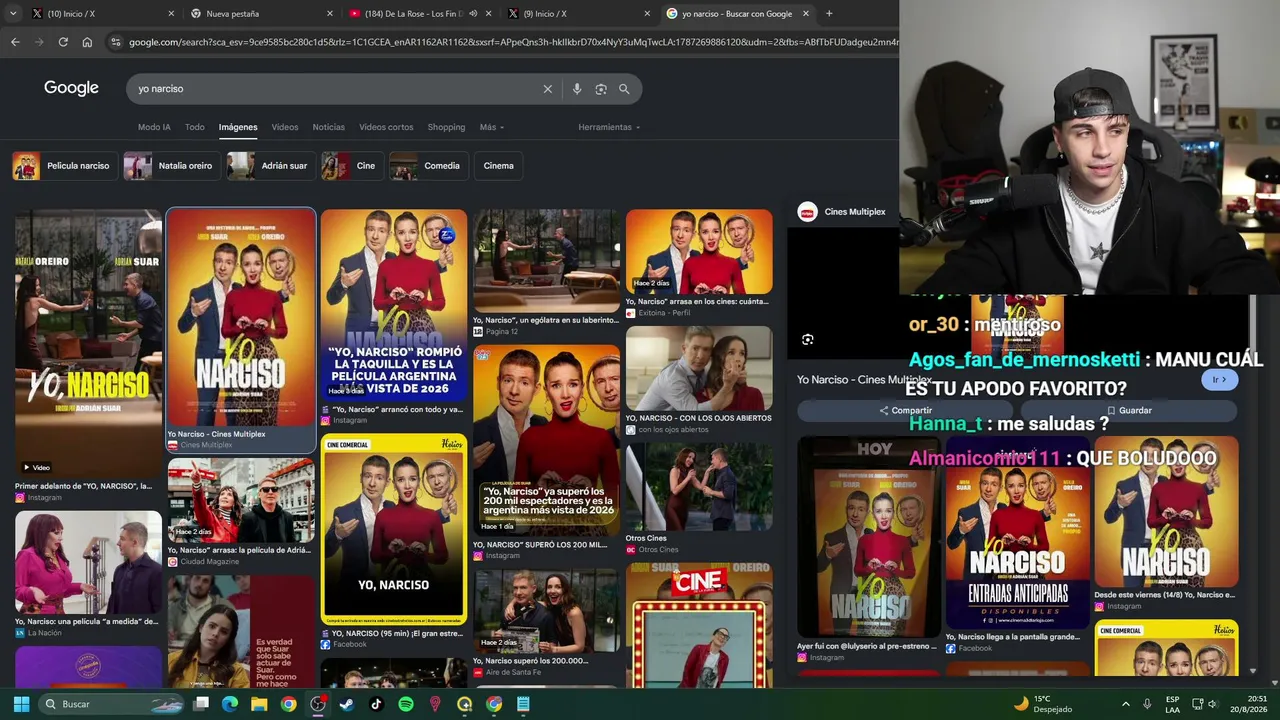Go back to the previous page in Chrome
The width and height of the screenshot is (1280, 720).
coord(15,42)
